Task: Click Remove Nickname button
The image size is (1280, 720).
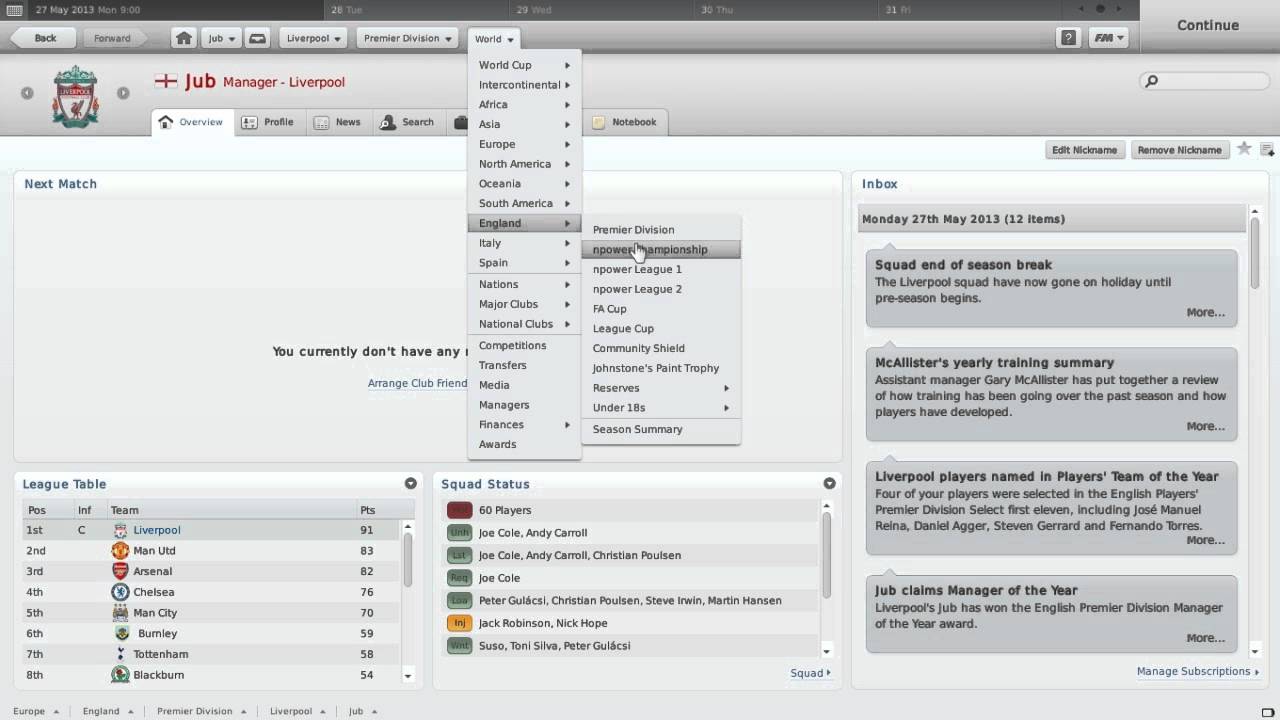Action: [x=1179, y=150]
